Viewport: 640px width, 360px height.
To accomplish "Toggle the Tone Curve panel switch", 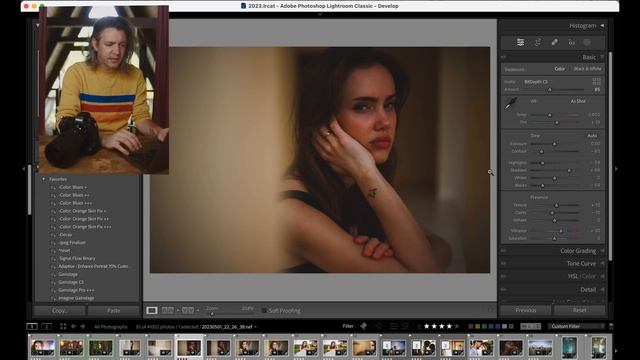I will [x=504, y=264].
